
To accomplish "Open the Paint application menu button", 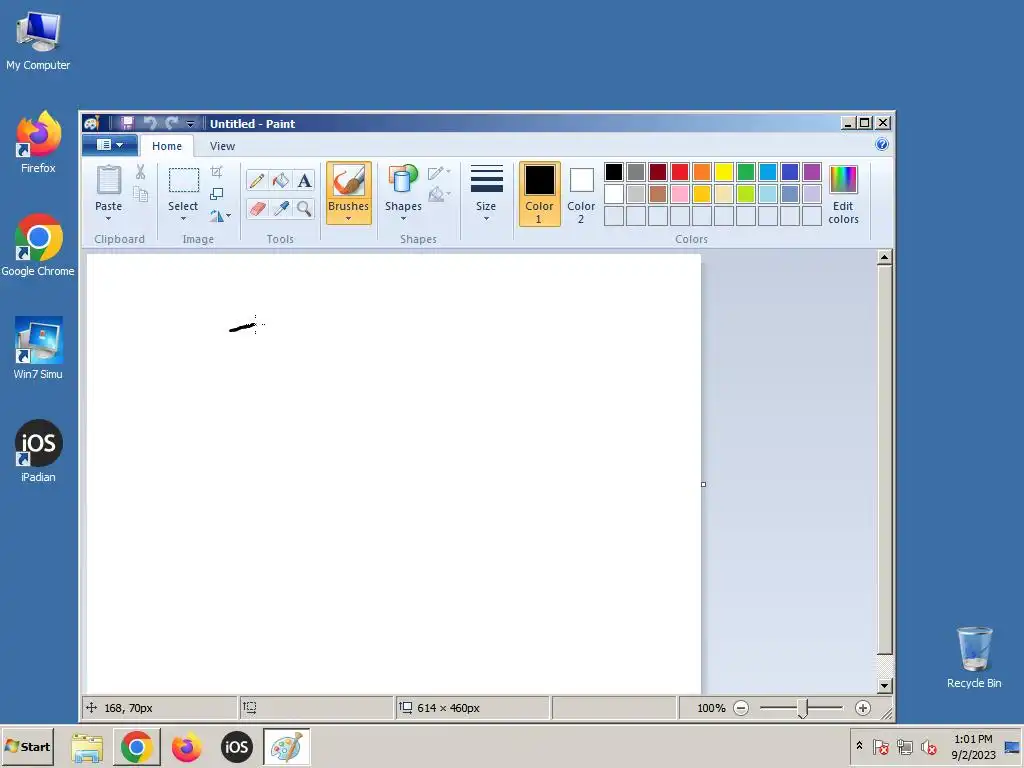I will (x=110, y=145).
